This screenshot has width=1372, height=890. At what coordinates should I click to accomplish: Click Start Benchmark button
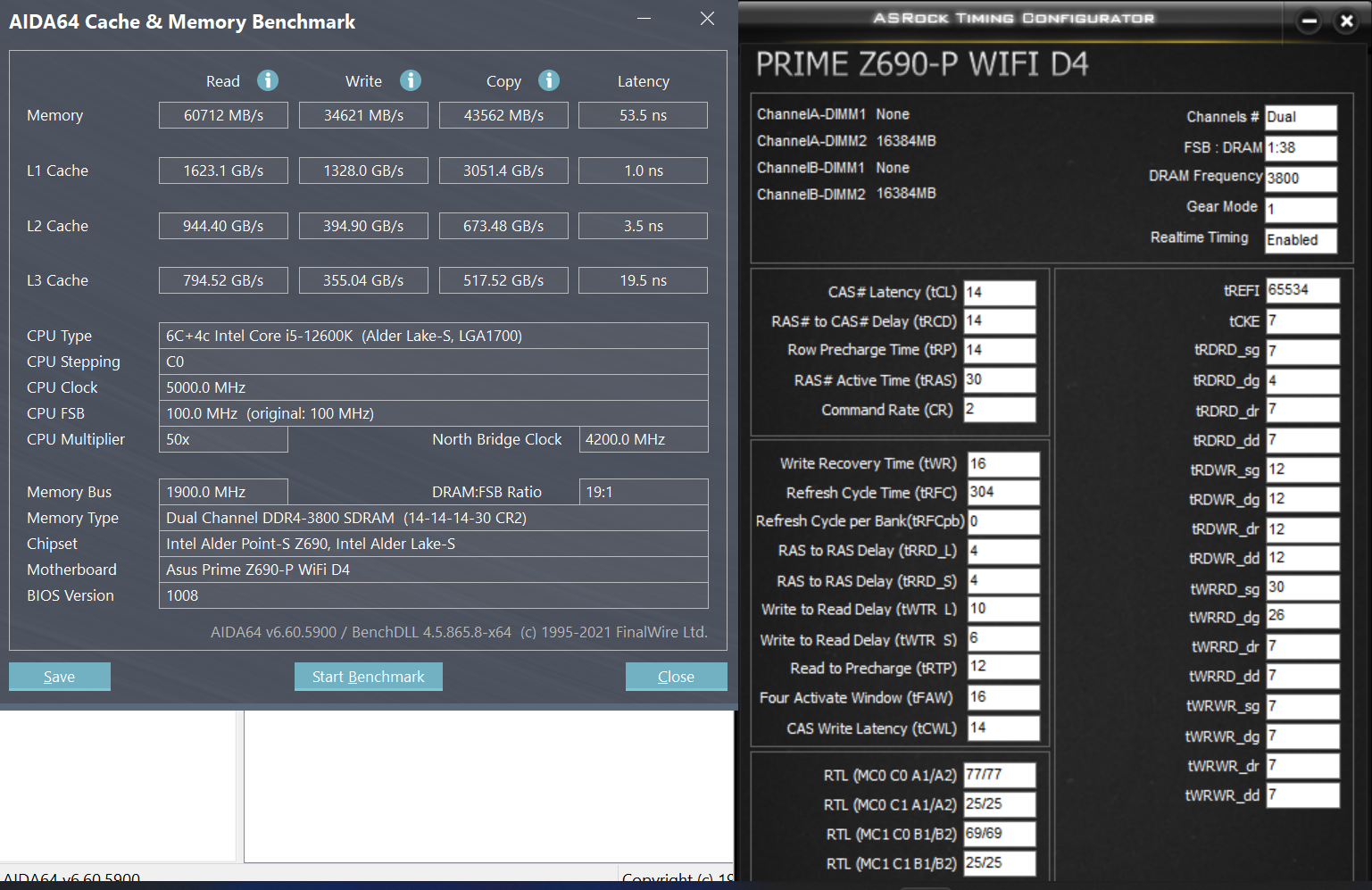369,677
